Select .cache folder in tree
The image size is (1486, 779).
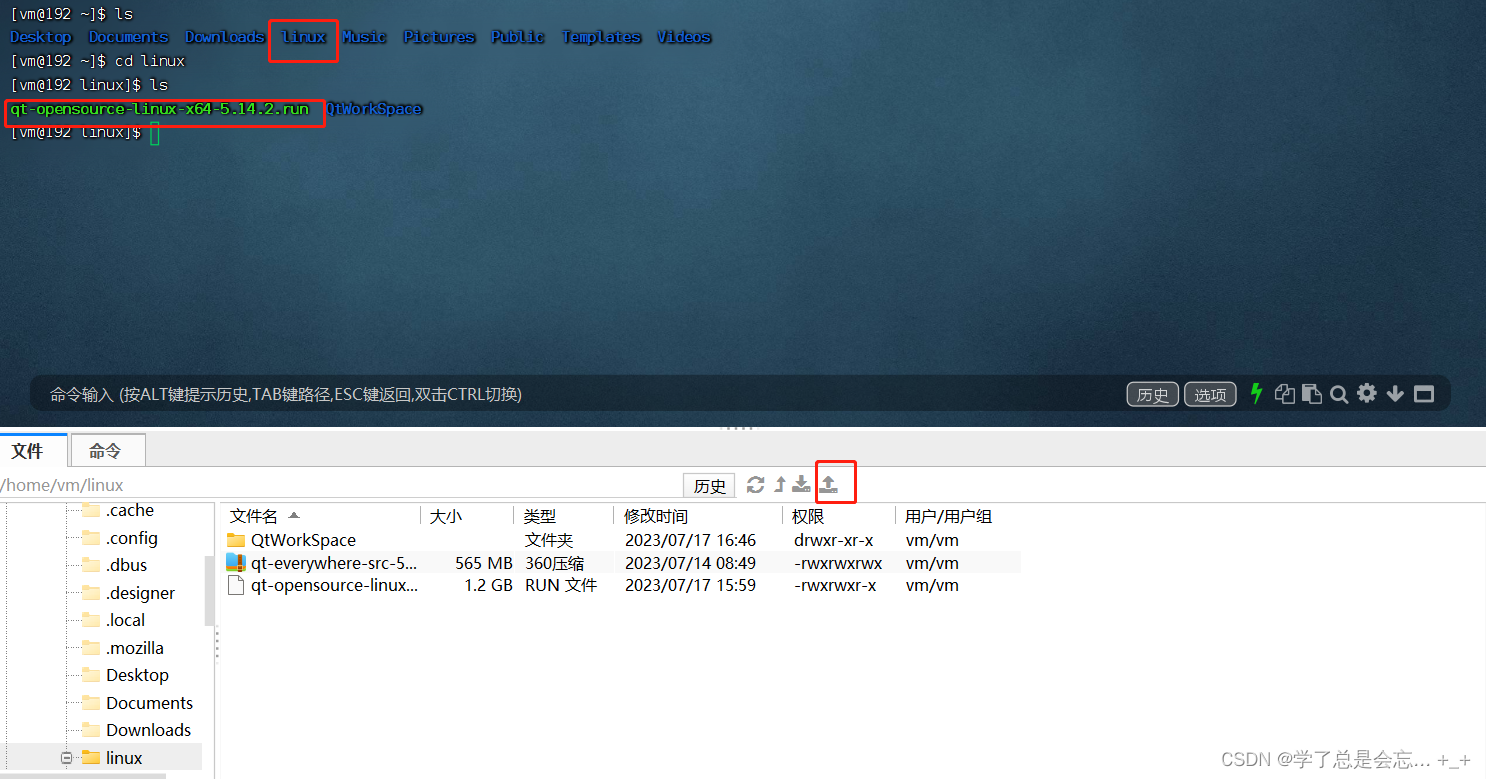tap(130, 510)
